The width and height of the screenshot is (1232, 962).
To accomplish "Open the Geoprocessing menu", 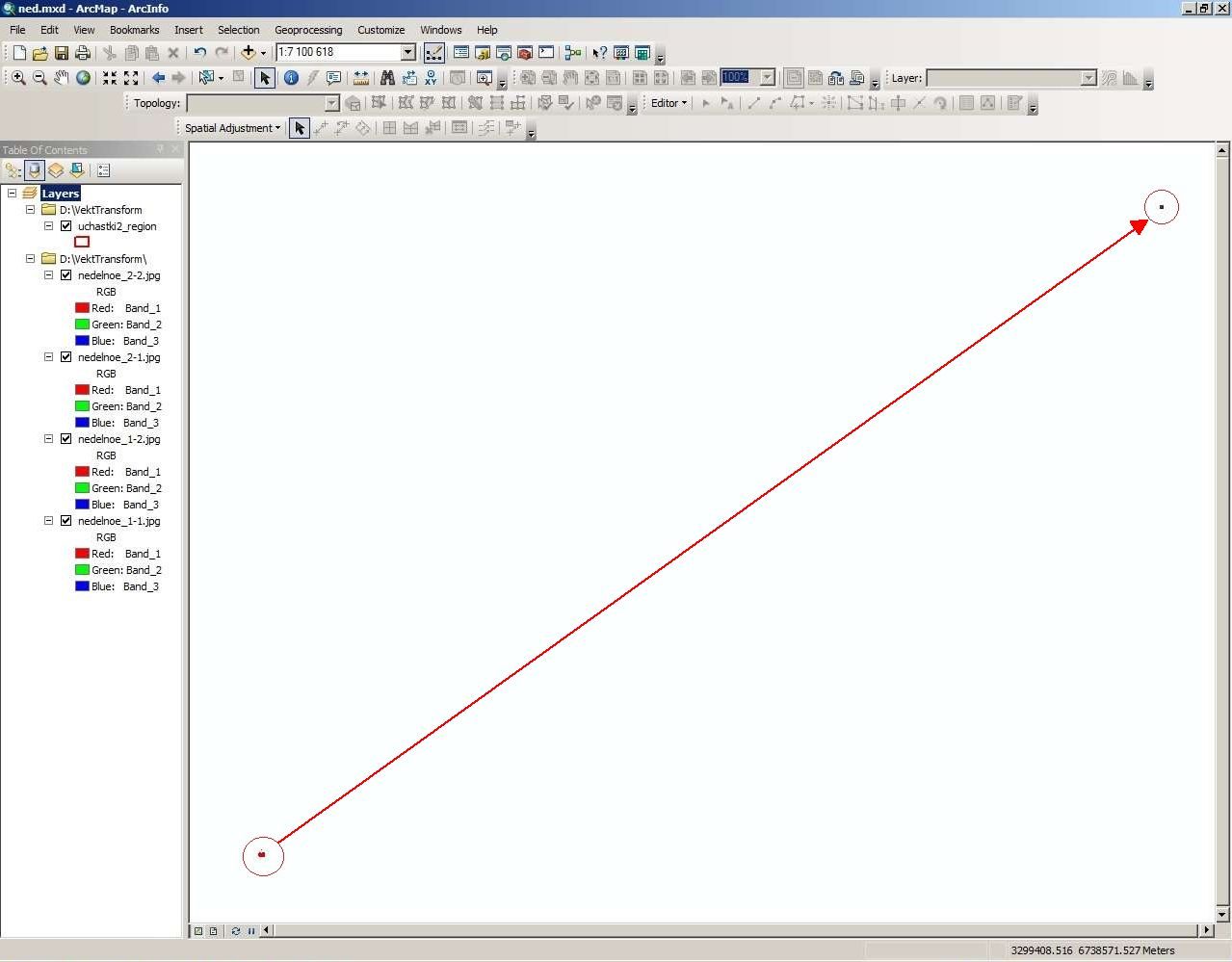I will coord(308,30).
